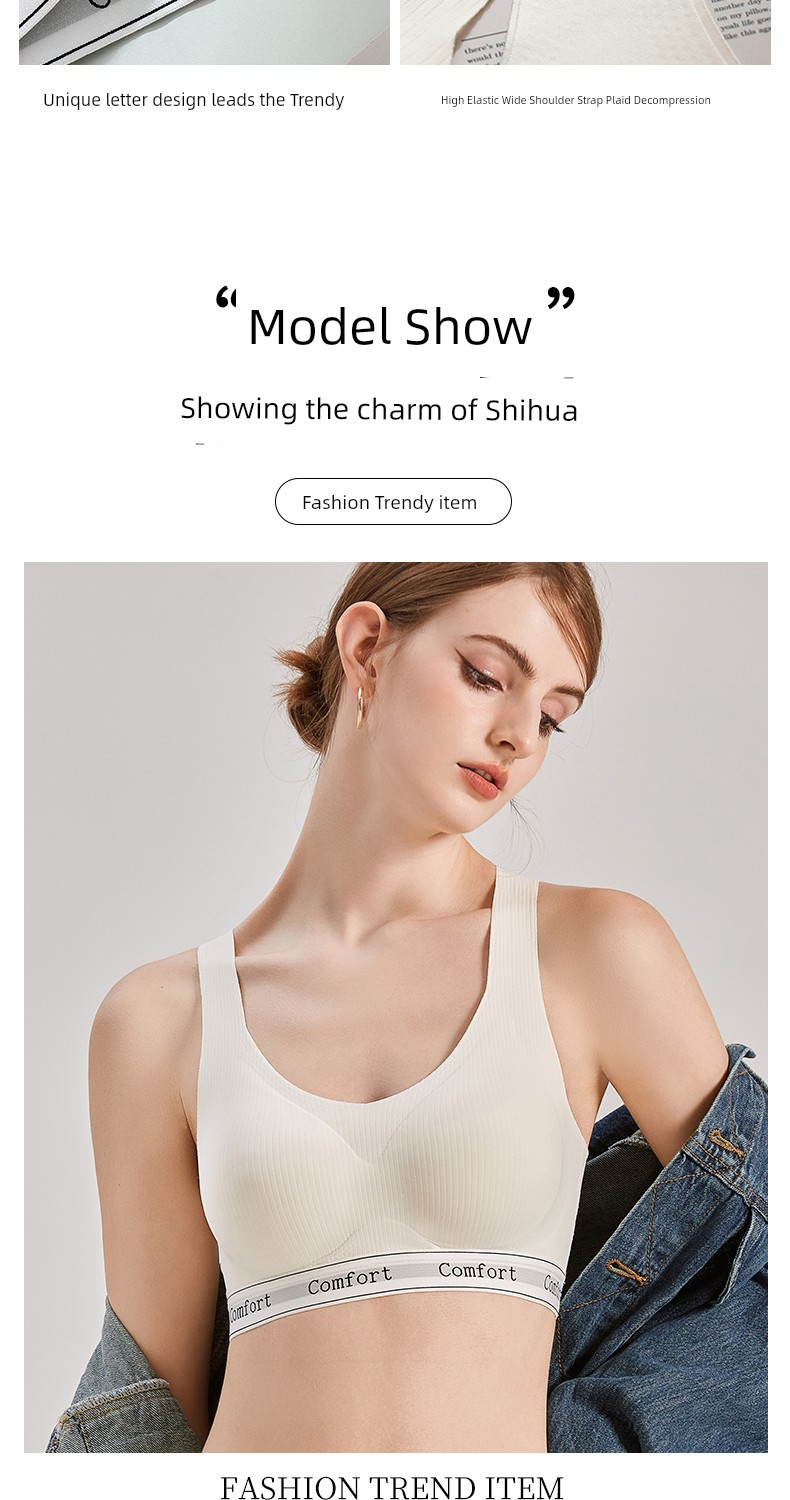Open the shoulder strap fabric detail thumbnail

click(x=585, y=32)
